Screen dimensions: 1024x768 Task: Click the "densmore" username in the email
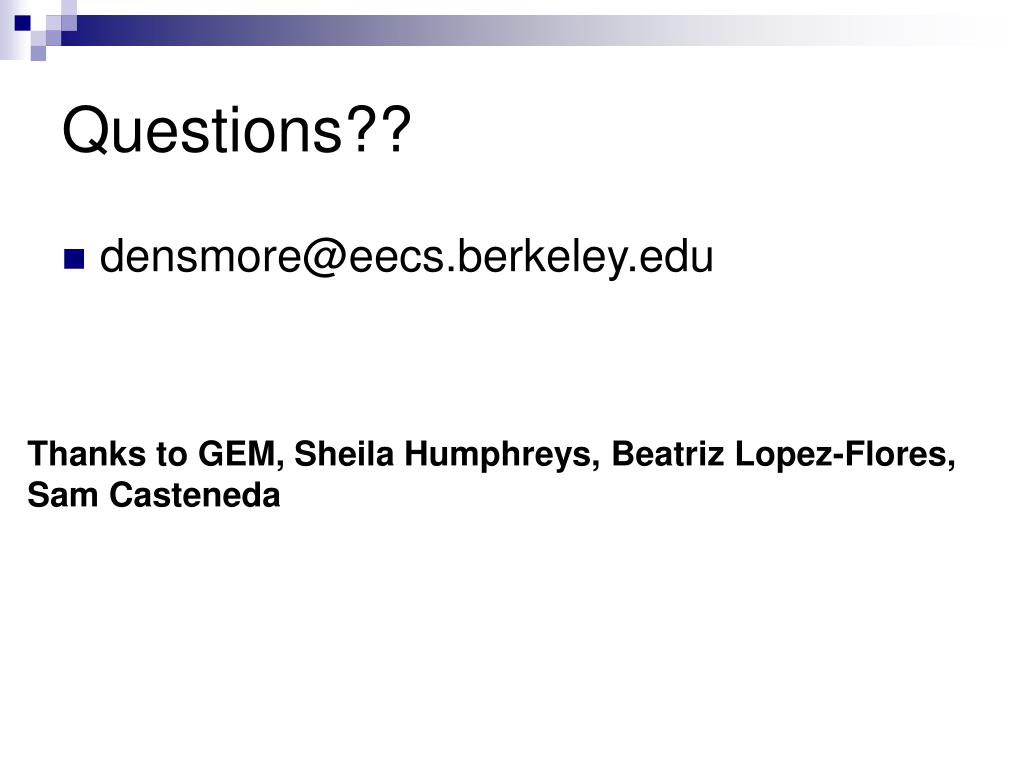click(200, 255)
